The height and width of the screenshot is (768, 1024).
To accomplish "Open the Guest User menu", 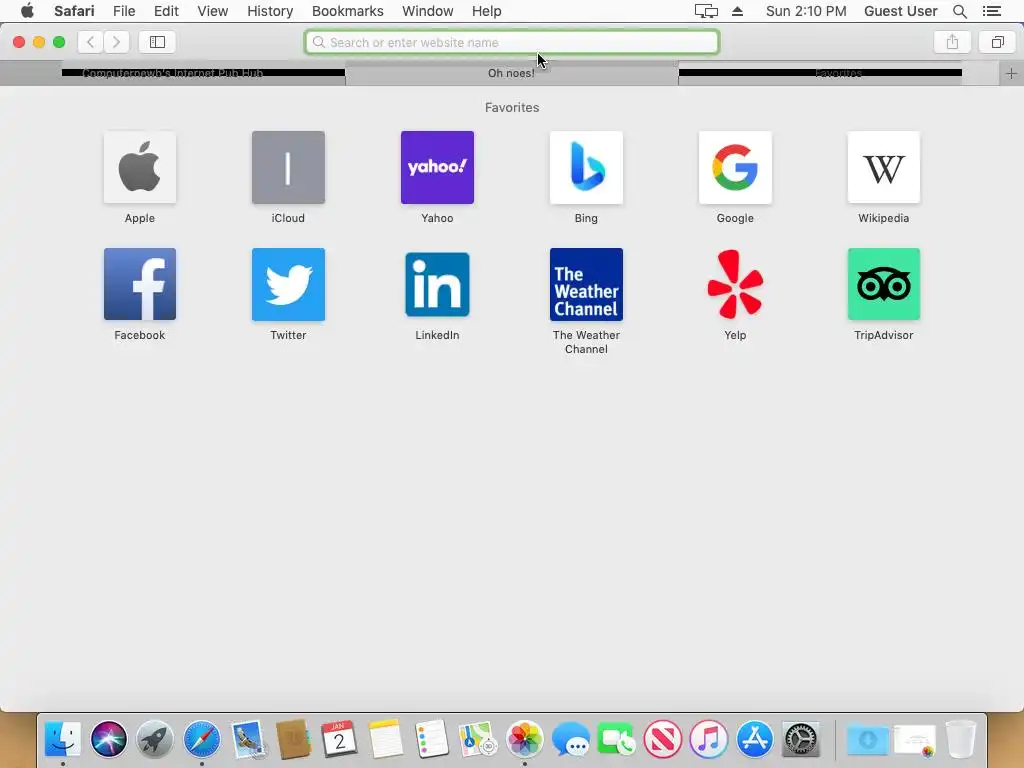I will (x=900, y=11).
